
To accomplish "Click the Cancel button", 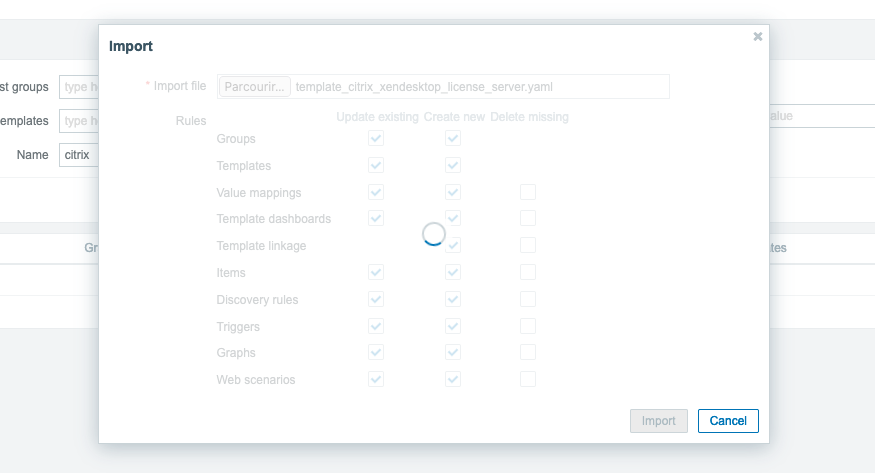I will pos(728,421).
